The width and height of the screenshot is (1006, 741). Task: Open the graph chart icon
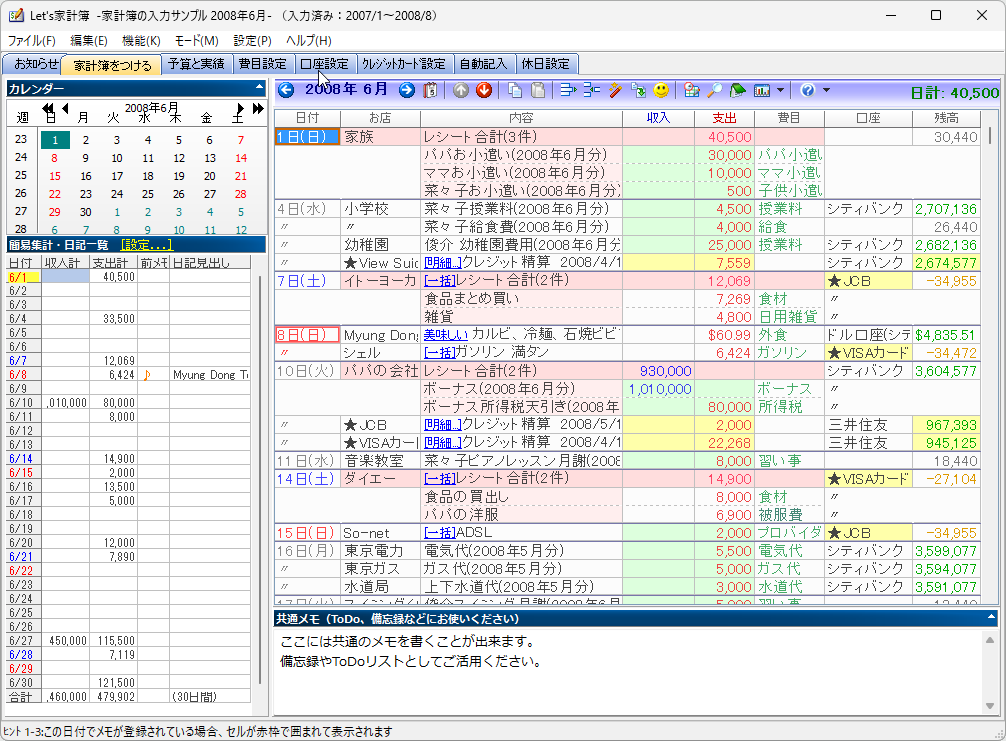(762, 91)
